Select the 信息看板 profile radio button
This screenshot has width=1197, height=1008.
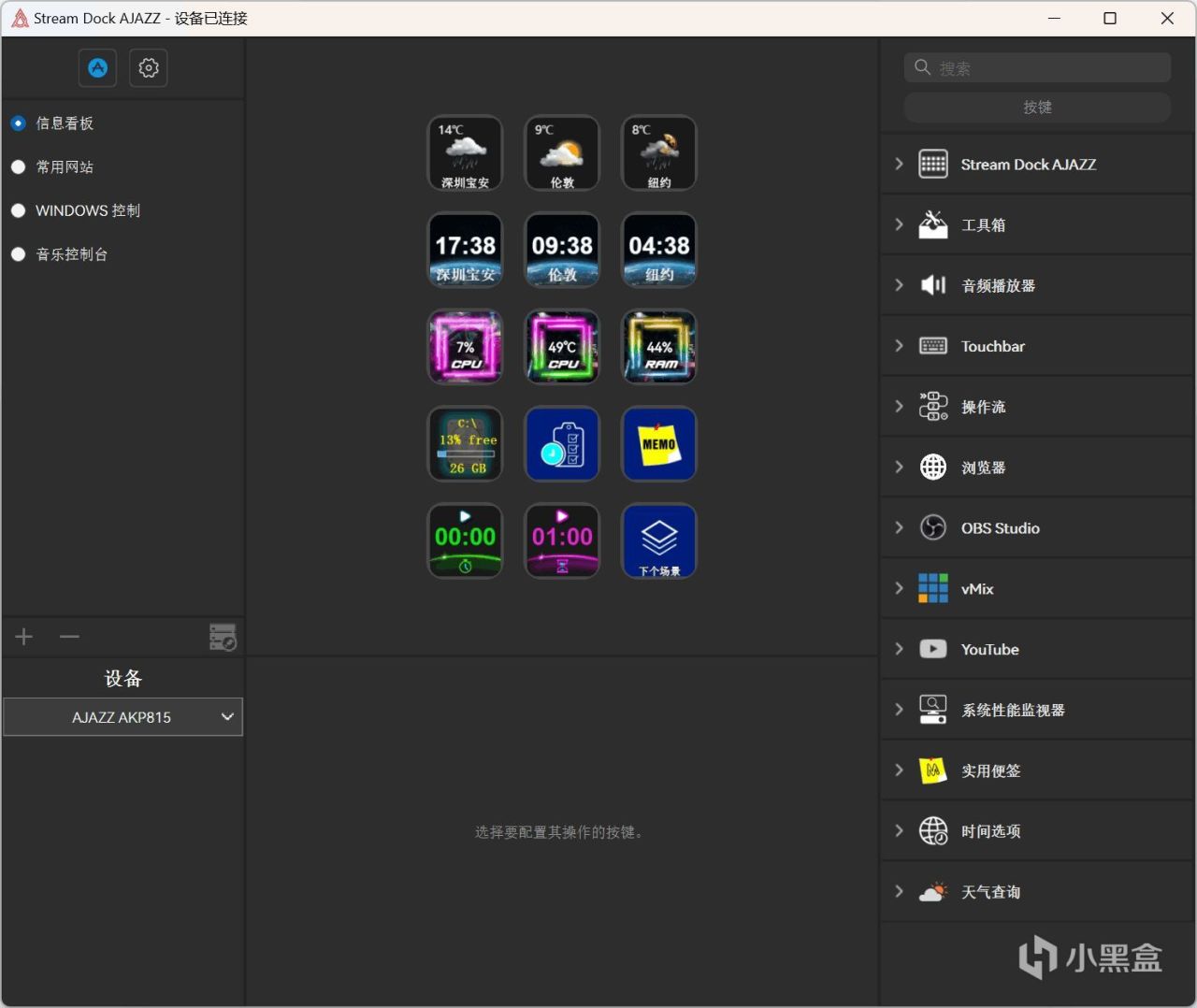coord(18,123)
